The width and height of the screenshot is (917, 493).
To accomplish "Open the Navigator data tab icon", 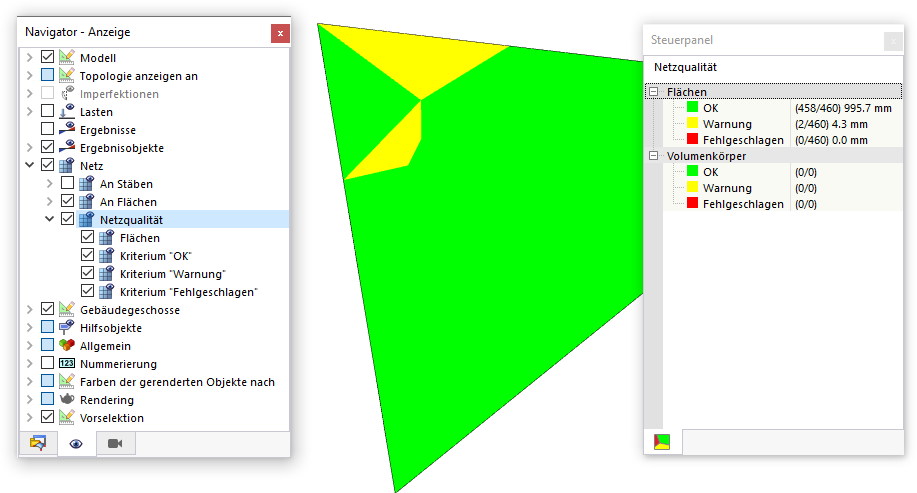I will 38,443.
